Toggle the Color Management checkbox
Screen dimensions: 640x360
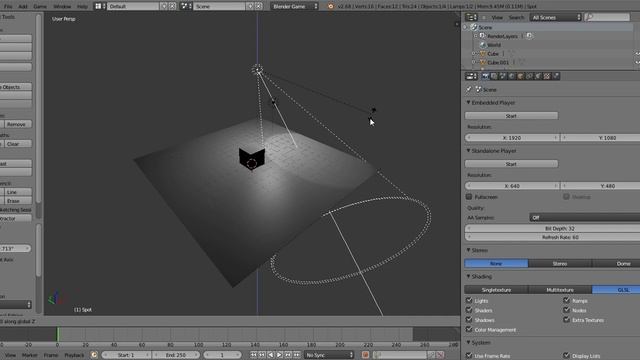pyautogui.click(x=469, y=329)
